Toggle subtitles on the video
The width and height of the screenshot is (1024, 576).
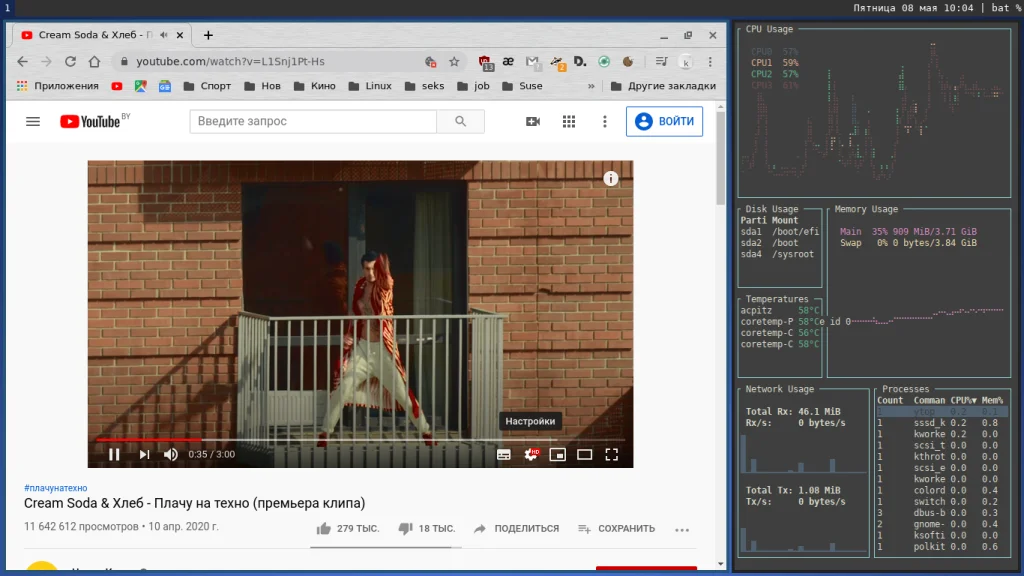(504, 454)
